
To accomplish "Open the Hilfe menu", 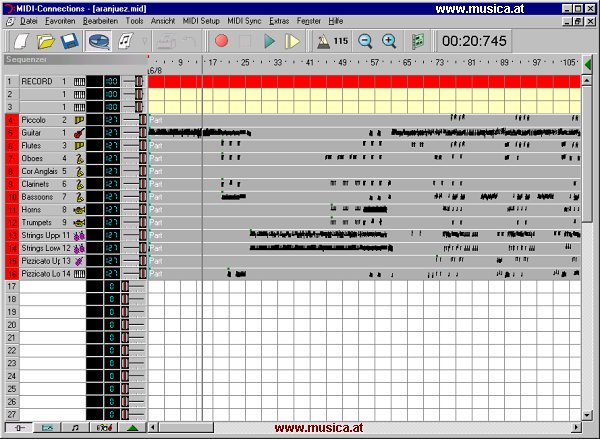I will 336,21.
